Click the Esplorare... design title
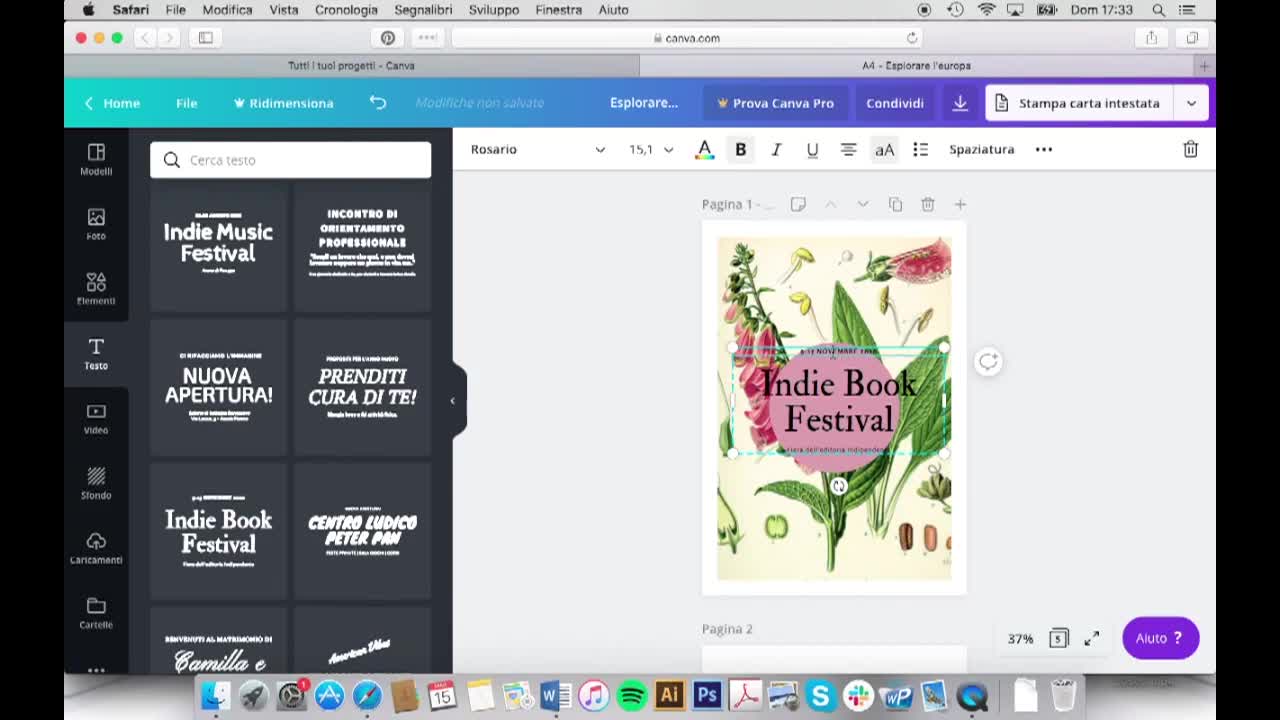Screen dimensions: 1280x720 pyautogui.click(x=644, y=103)
